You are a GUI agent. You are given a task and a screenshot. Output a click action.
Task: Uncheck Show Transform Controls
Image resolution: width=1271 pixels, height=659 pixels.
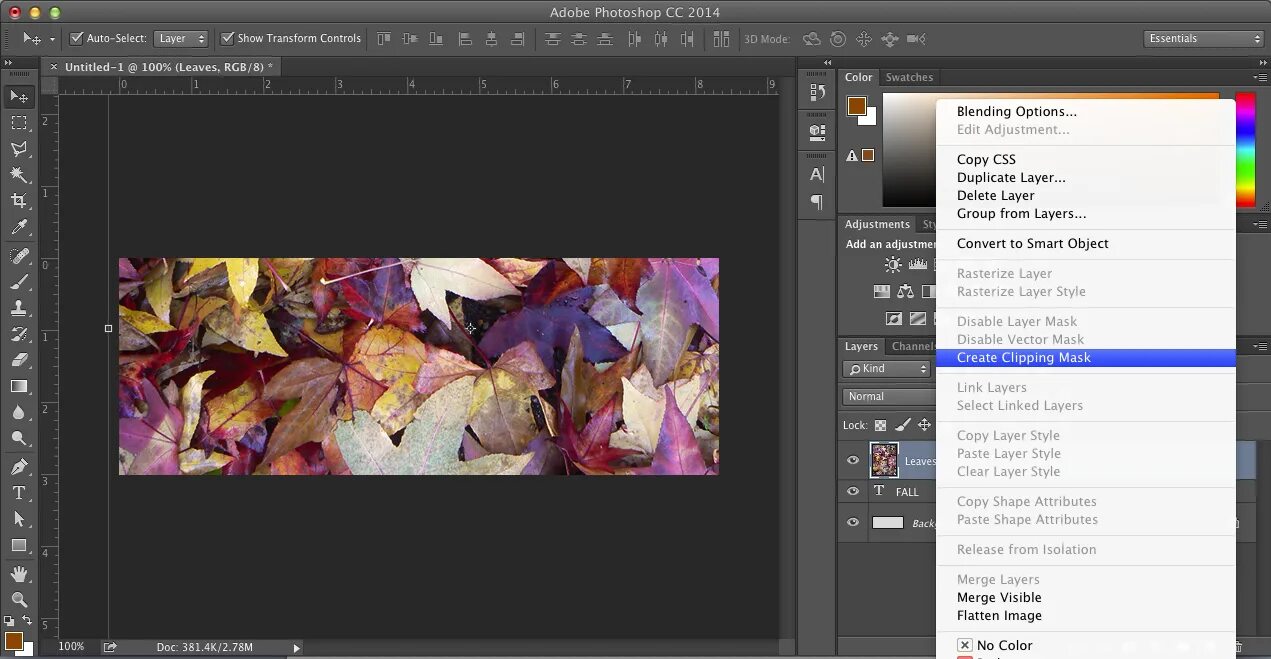click(228, 39)
